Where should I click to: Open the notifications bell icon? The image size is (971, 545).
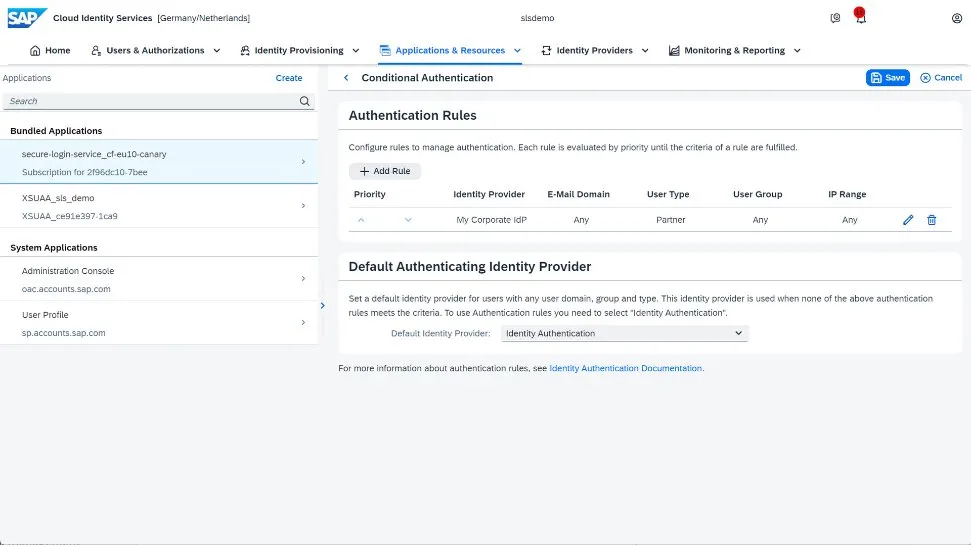click(860, 18)
